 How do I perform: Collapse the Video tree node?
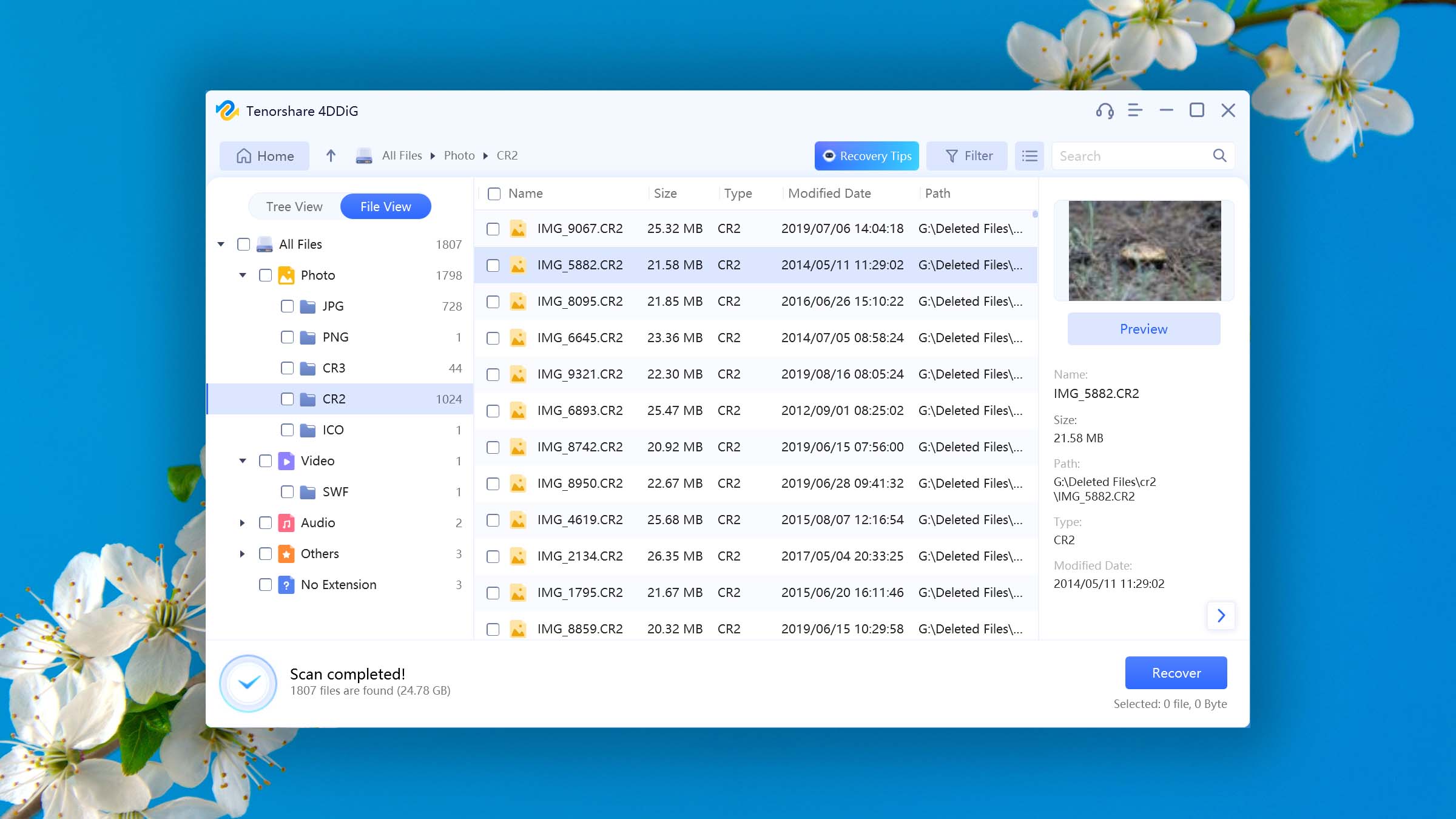(243, 461)
